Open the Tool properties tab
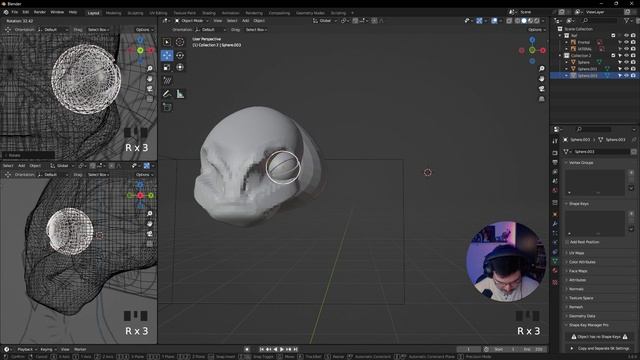This screenshot has height=360, width=640. point(555,141)
